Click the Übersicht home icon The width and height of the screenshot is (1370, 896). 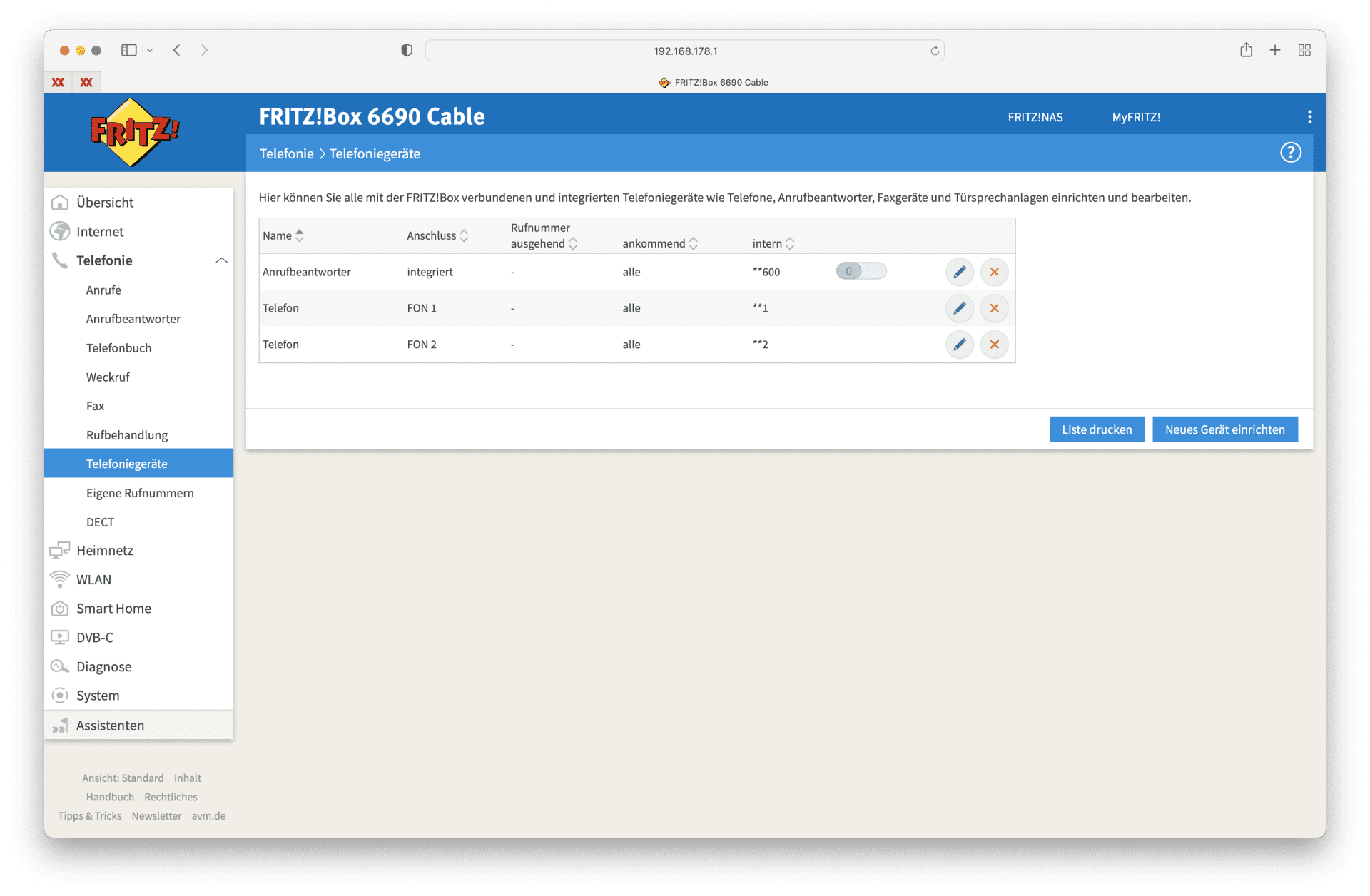coord(60,203)
